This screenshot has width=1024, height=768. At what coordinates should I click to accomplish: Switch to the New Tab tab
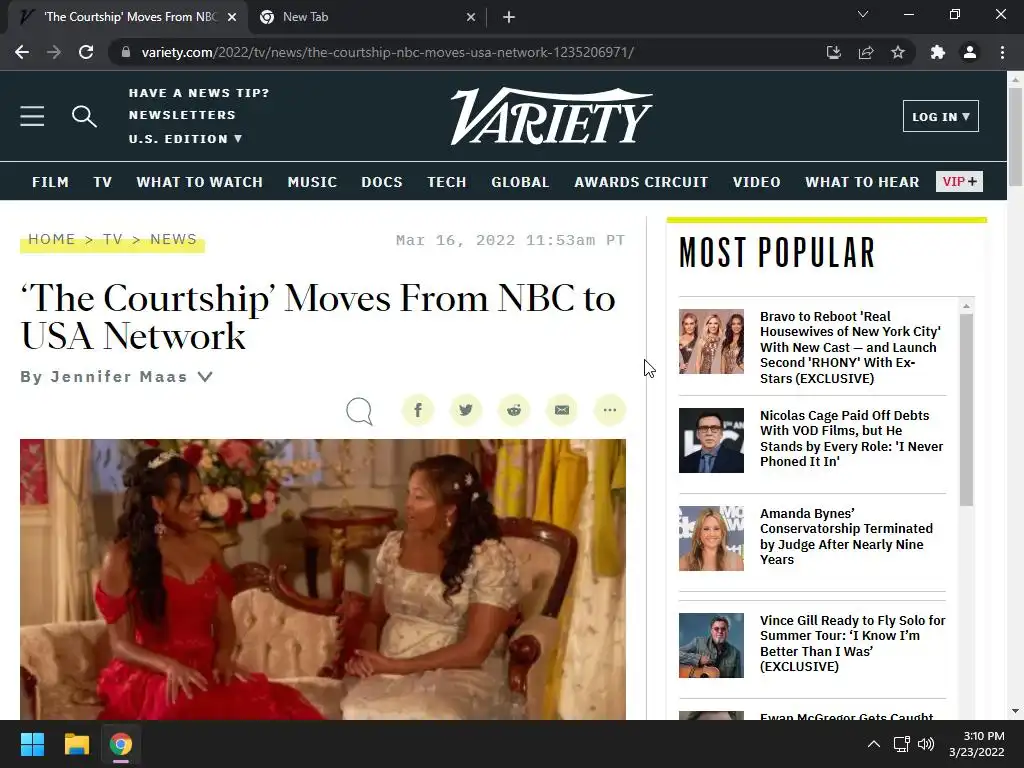368,17
